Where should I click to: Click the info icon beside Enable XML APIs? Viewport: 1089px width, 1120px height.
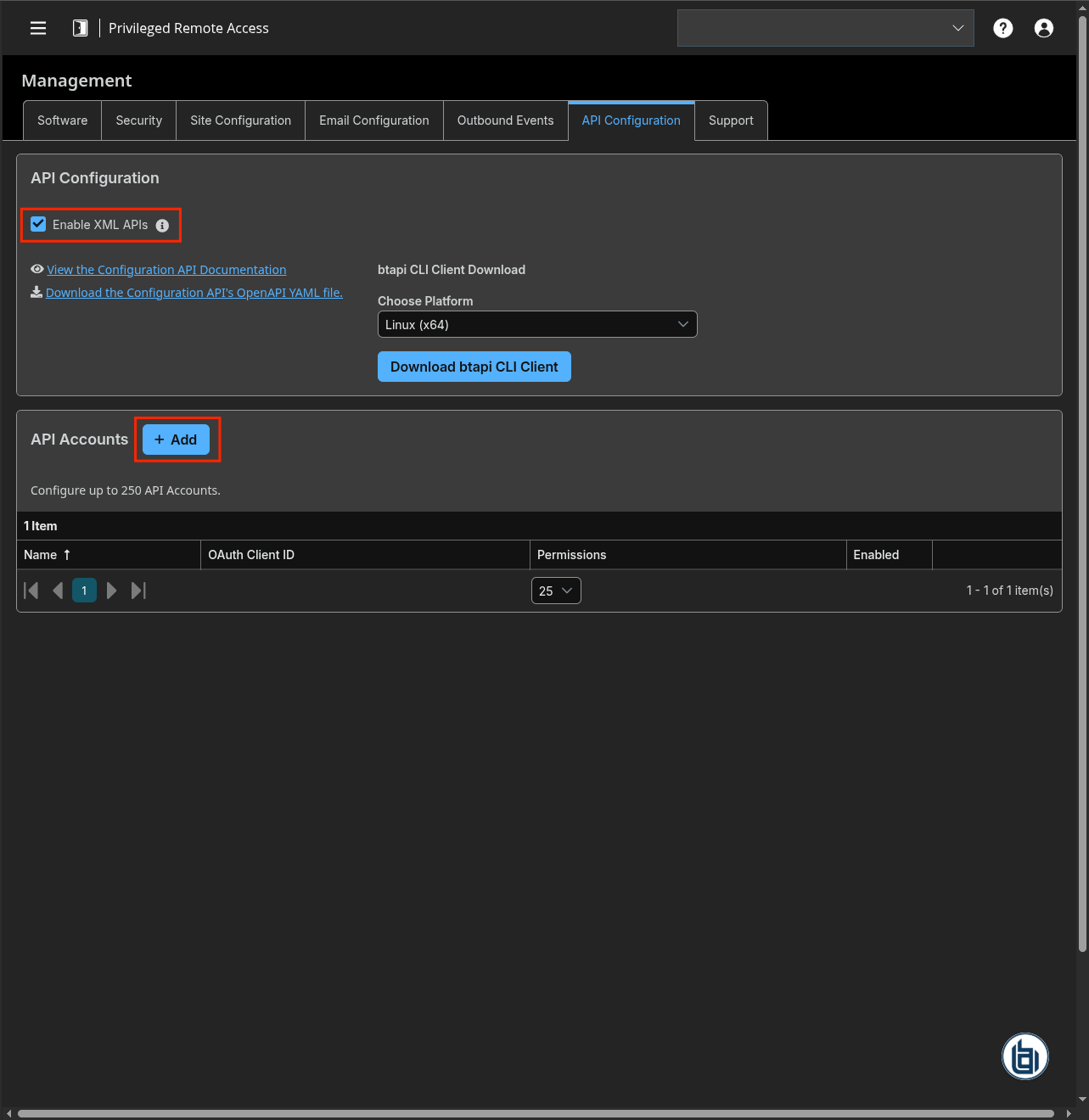tap(162, 226)
